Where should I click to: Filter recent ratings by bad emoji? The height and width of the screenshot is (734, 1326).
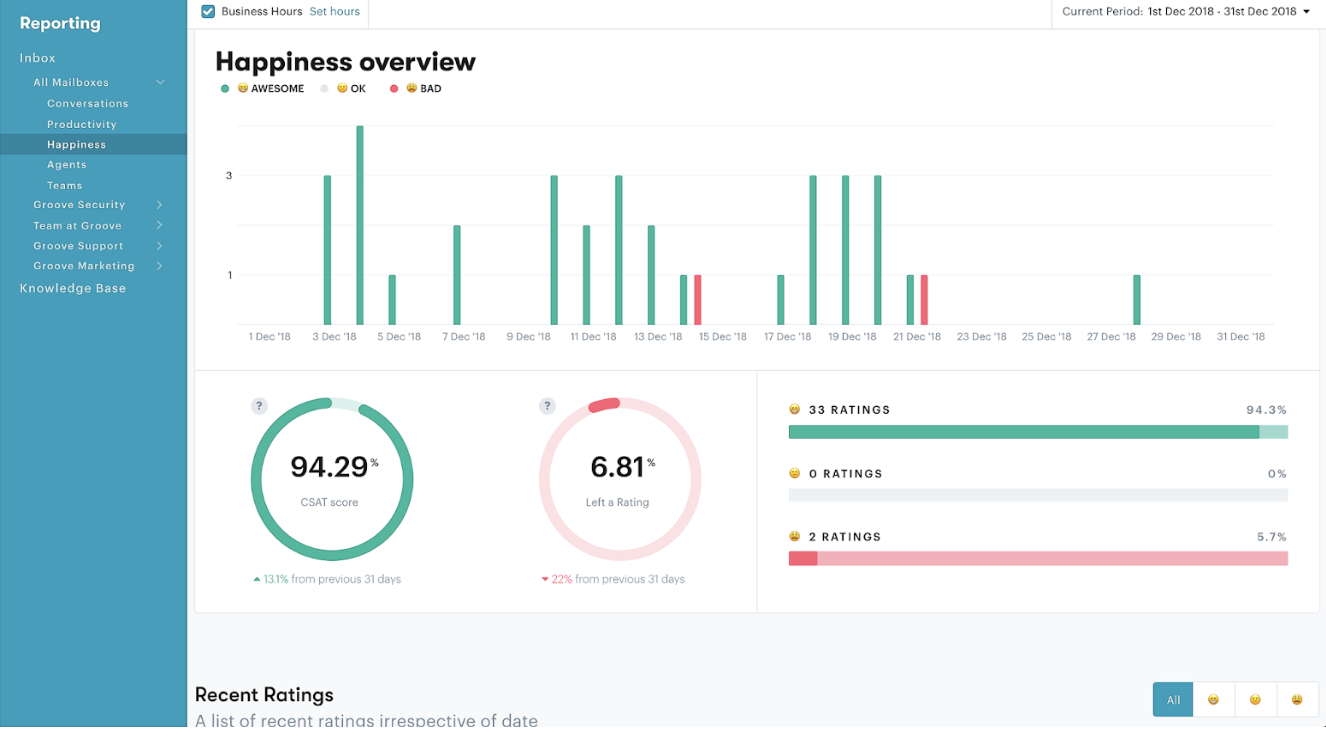coord(1297,700)
